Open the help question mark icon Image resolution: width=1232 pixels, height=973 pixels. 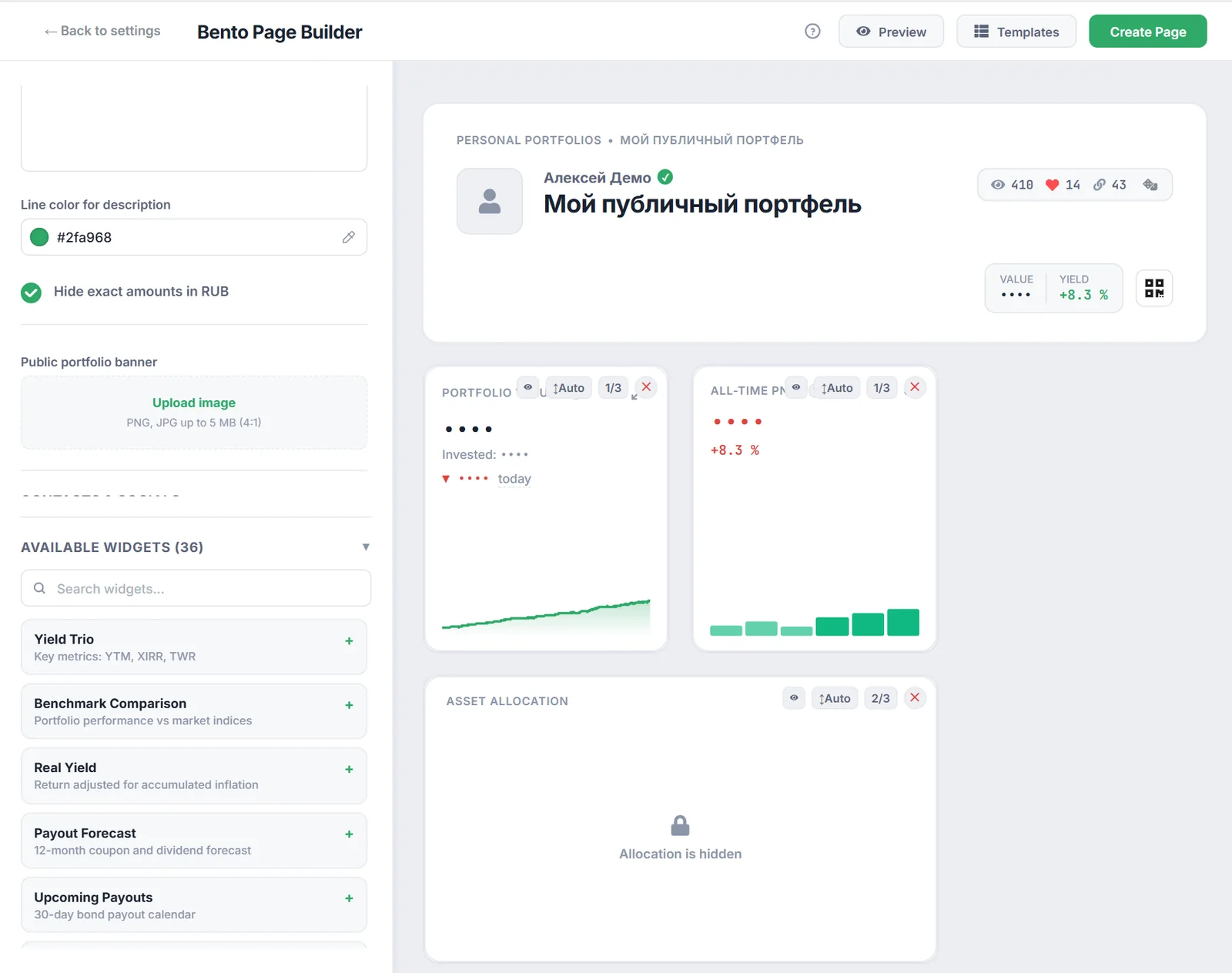coord(812,32)
